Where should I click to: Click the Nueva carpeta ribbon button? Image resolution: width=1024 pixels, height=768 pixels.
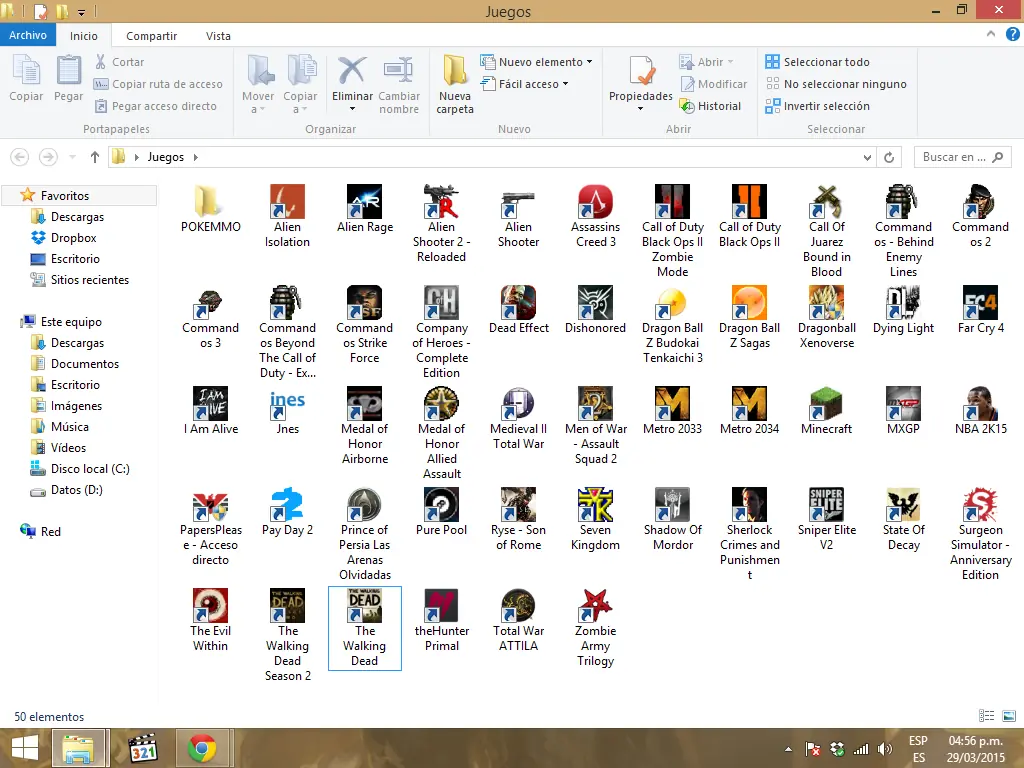[455, 85]
